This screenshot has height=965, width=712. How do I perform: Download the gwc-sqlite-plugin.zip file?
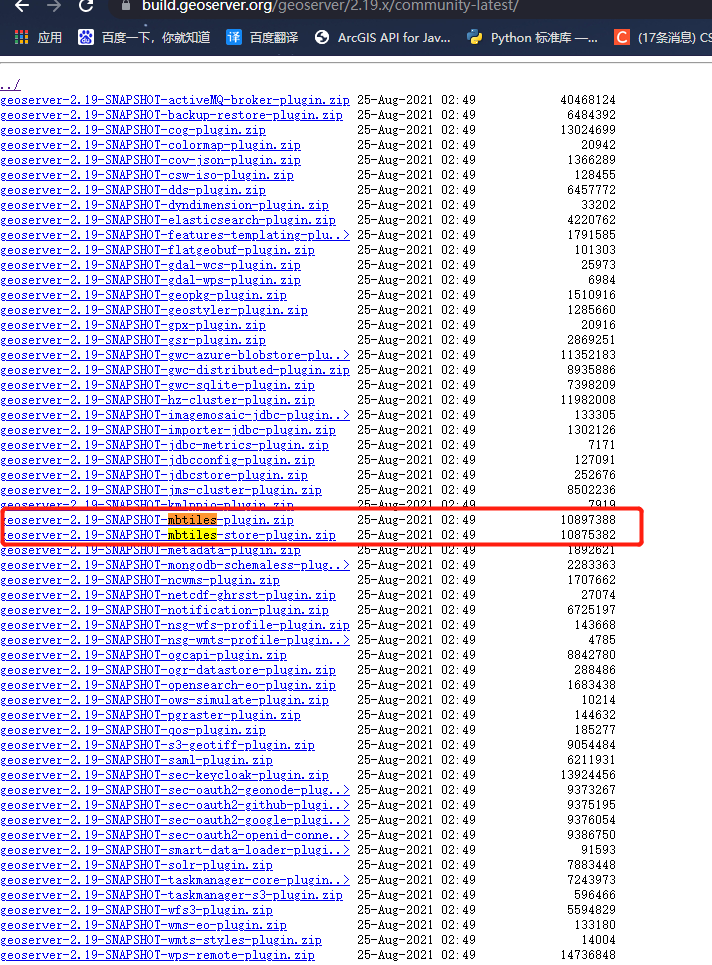158,385
